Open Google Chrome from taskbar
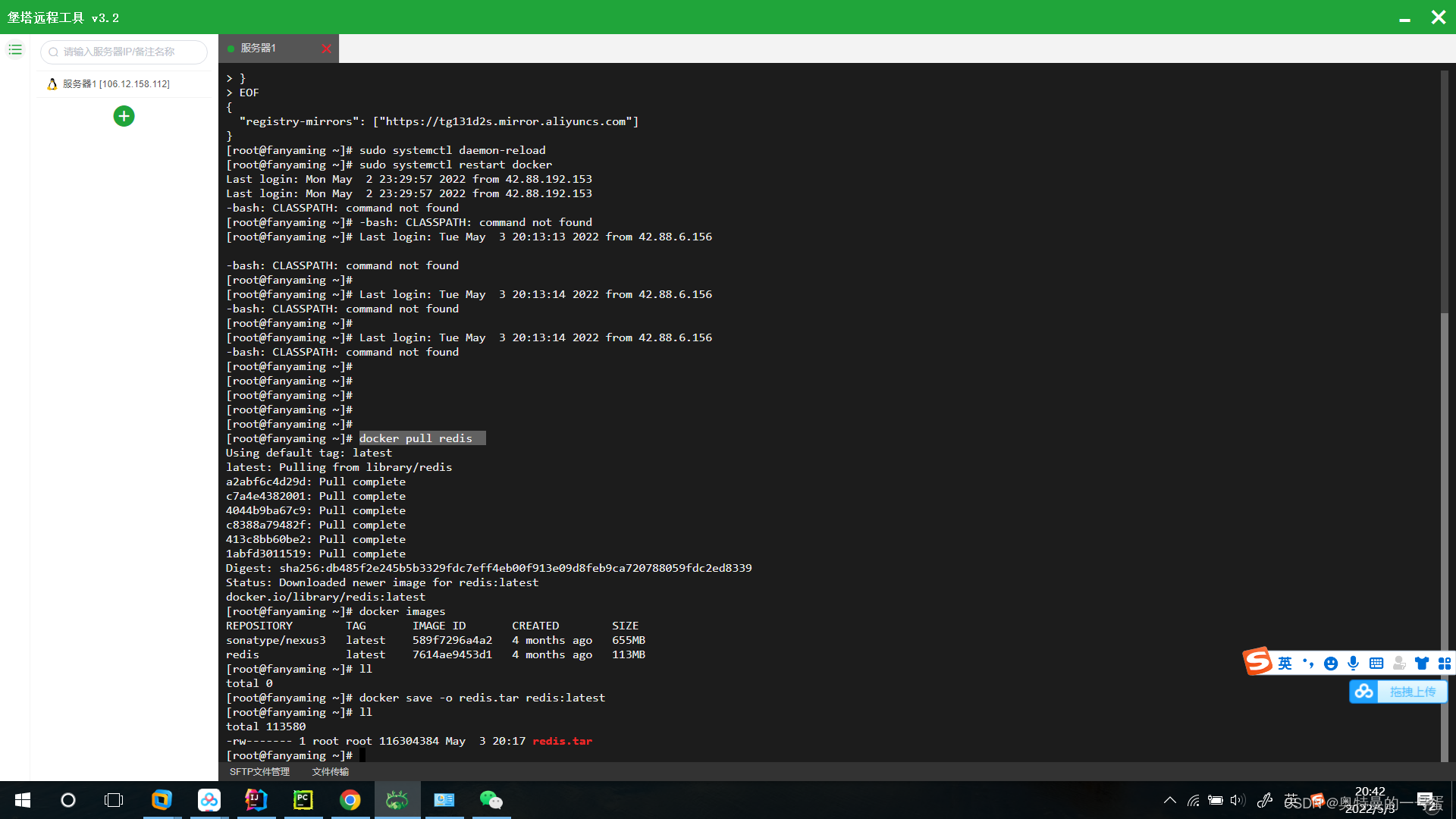The image size is (1456, 819). click(x=350, y=800)
